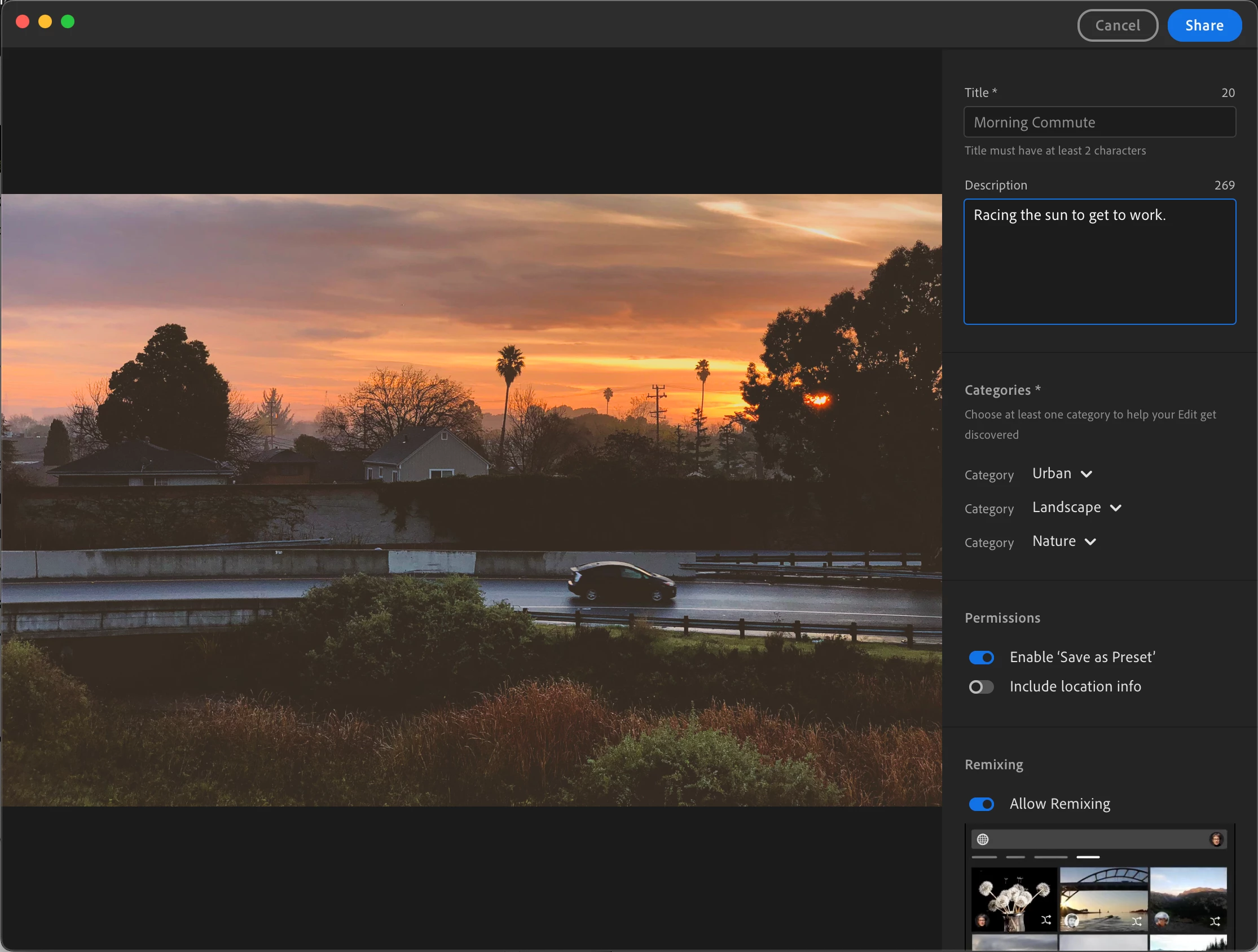Click author avatar on the bridge photo
Image resolution: width=1258 pixels, height=952 pixels.
(1071, 920)
